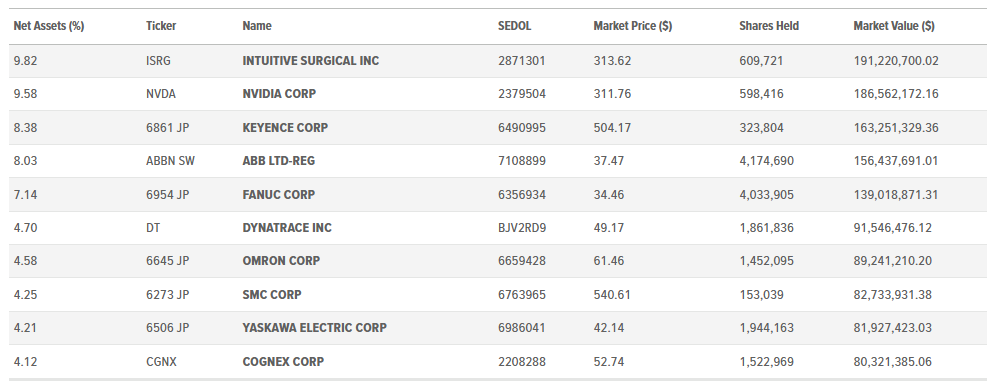This screenshot has width=987, height=381.
Task: Click the ISRG ticker cell
Action: 159,61
